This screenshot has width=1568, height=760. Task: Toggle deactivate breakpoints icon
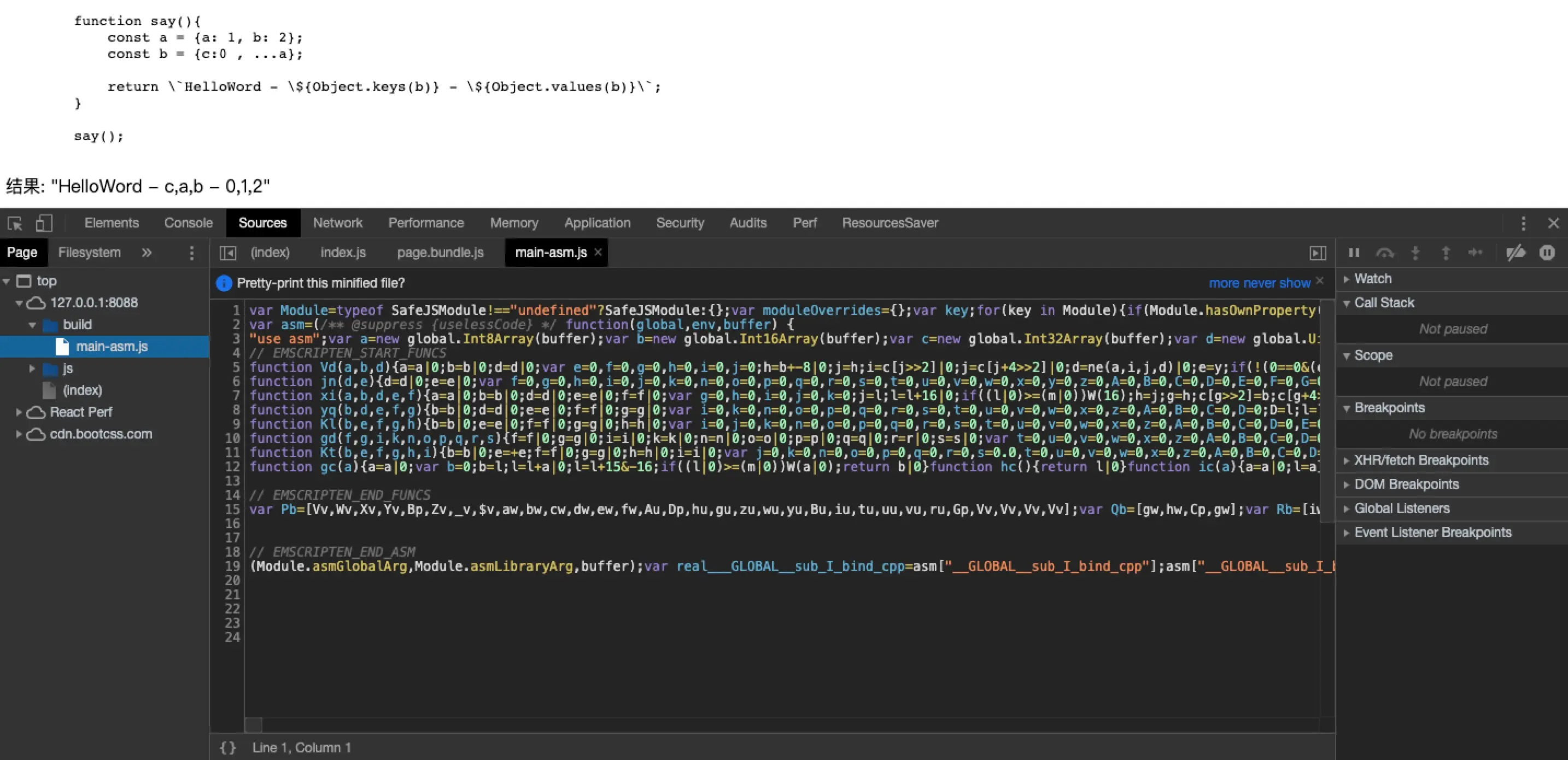pos(1516,253)
